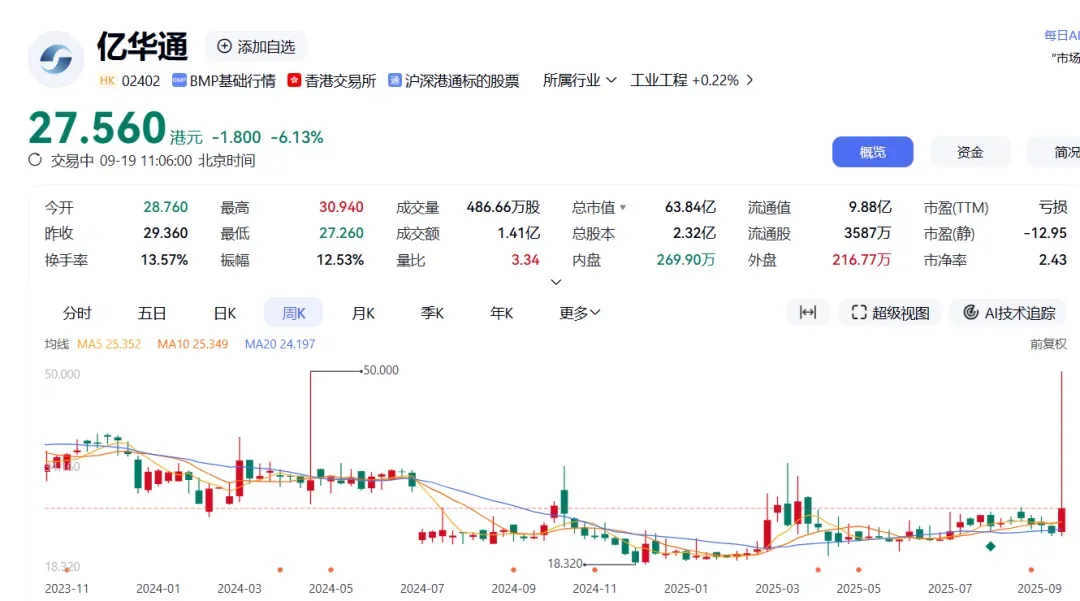This screenshot has height=601, width=1080.
Task: Click the 换手率 value 13.57%
Action: [x=164, y=260]
